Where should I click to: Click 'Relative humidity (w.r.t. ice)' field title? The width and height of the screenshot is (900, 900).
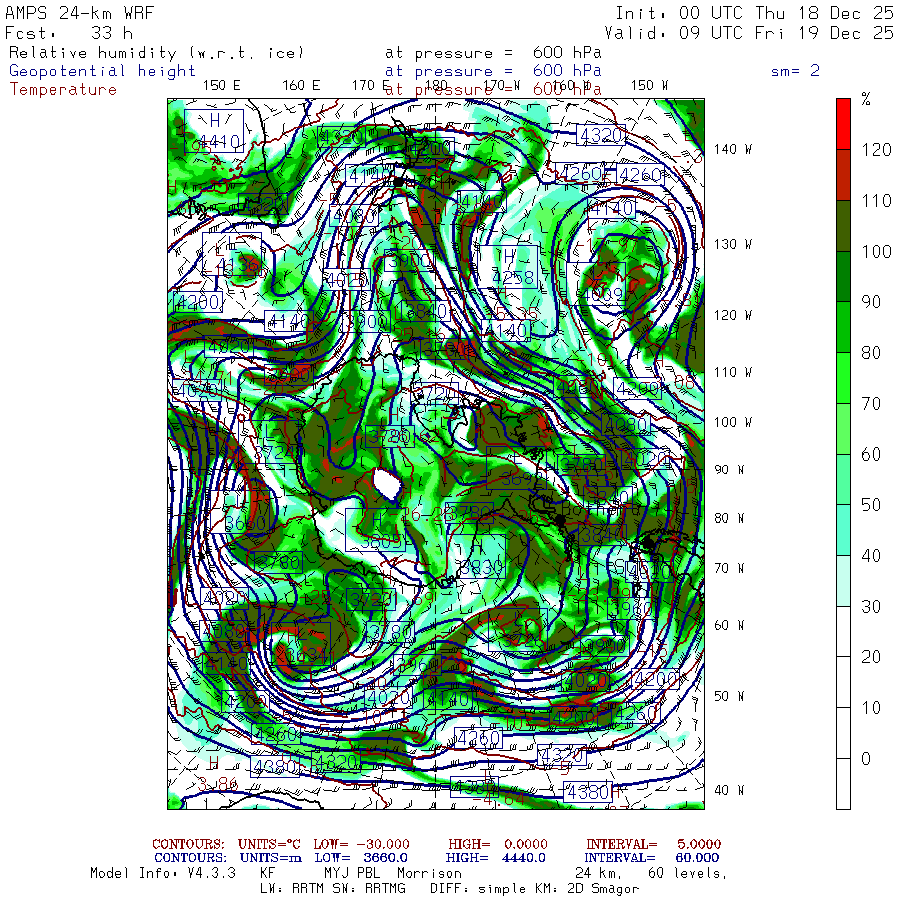click(156, 53)
